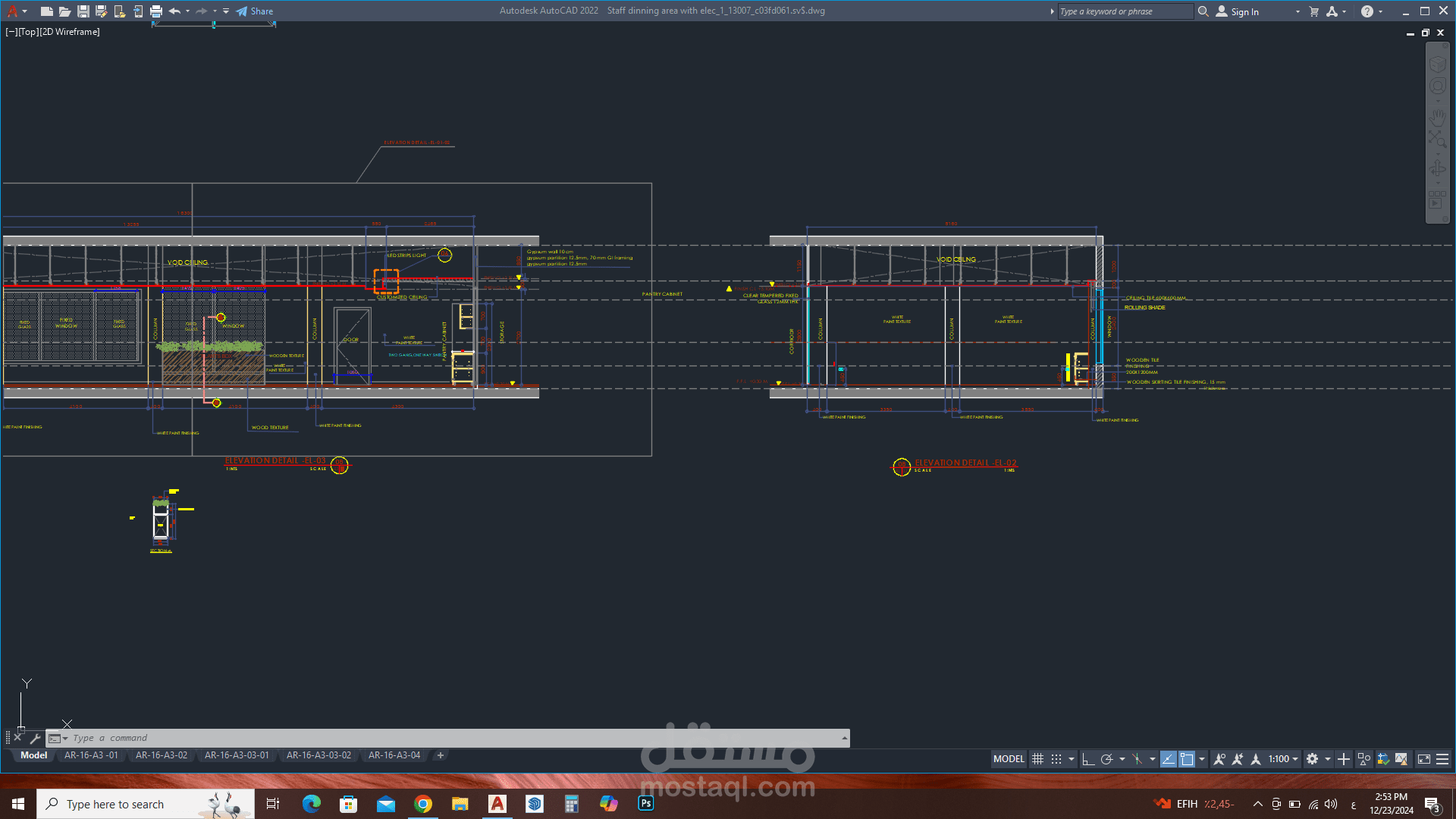The image size is (1456, 819).
Task: Click the Plot printer icon
Action: click(x=156, y=11)
